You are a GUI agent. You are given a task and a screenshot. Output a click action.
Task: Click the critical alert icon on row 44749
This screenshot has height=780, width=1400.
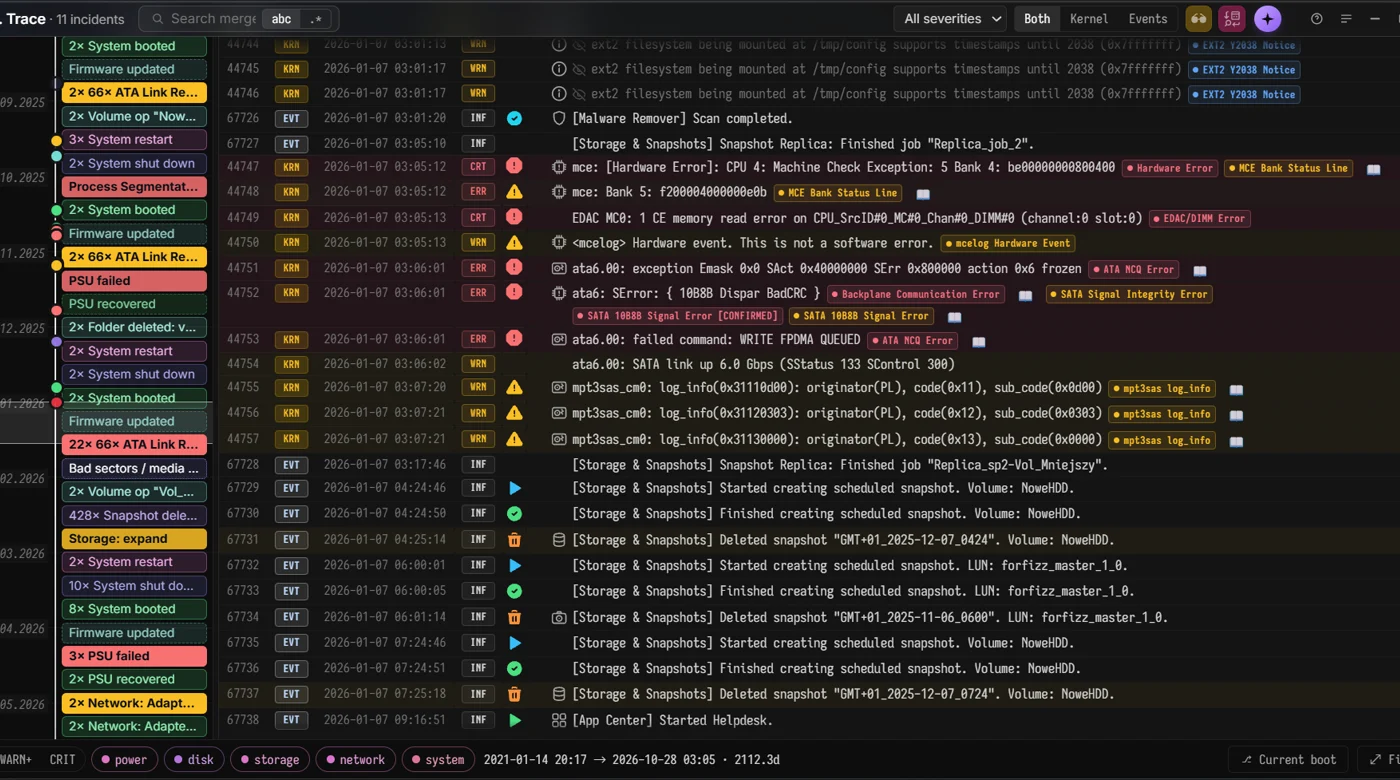514,217
